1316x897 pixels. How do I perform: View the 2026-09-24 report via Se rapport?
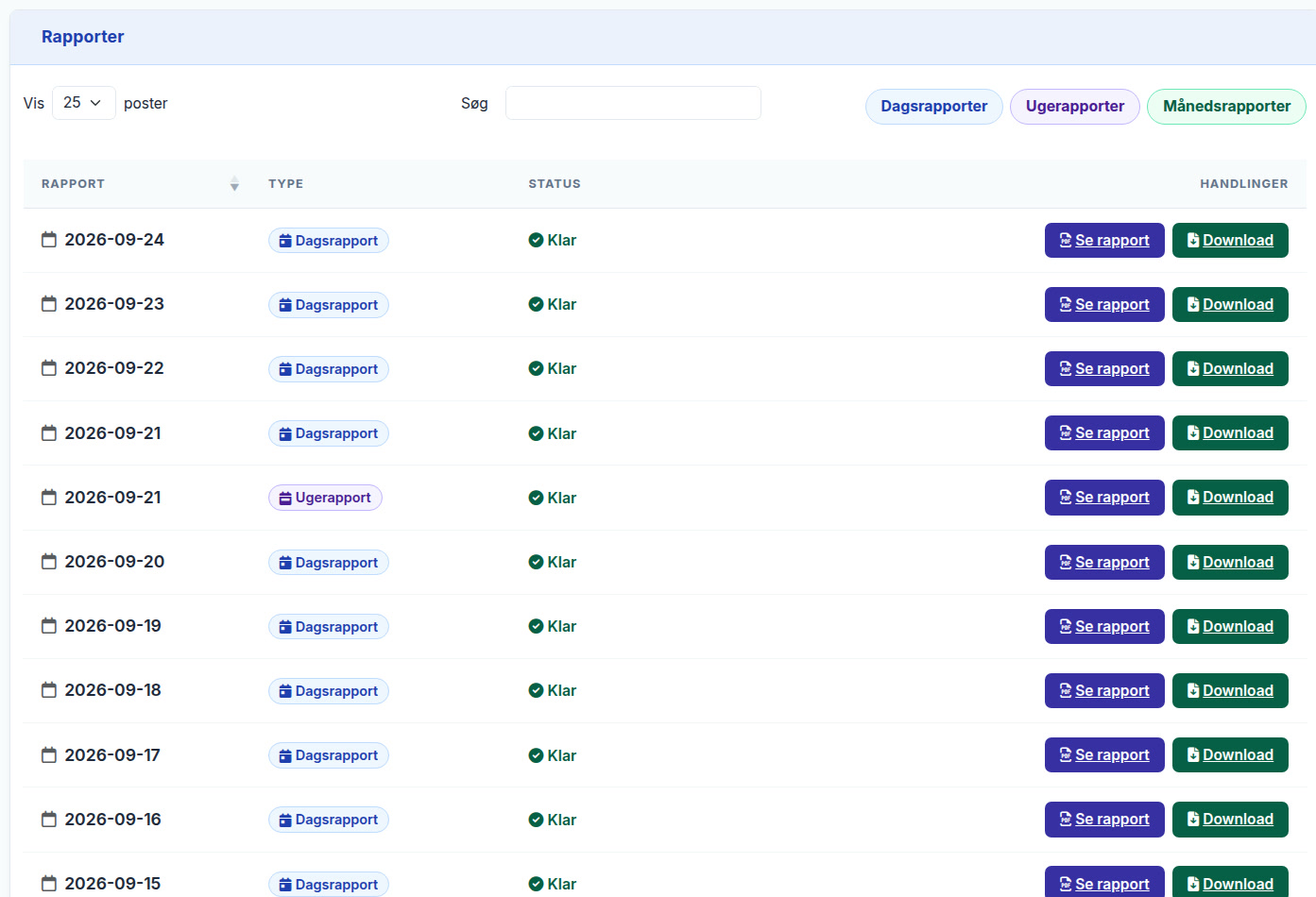tap(1104, 240)
